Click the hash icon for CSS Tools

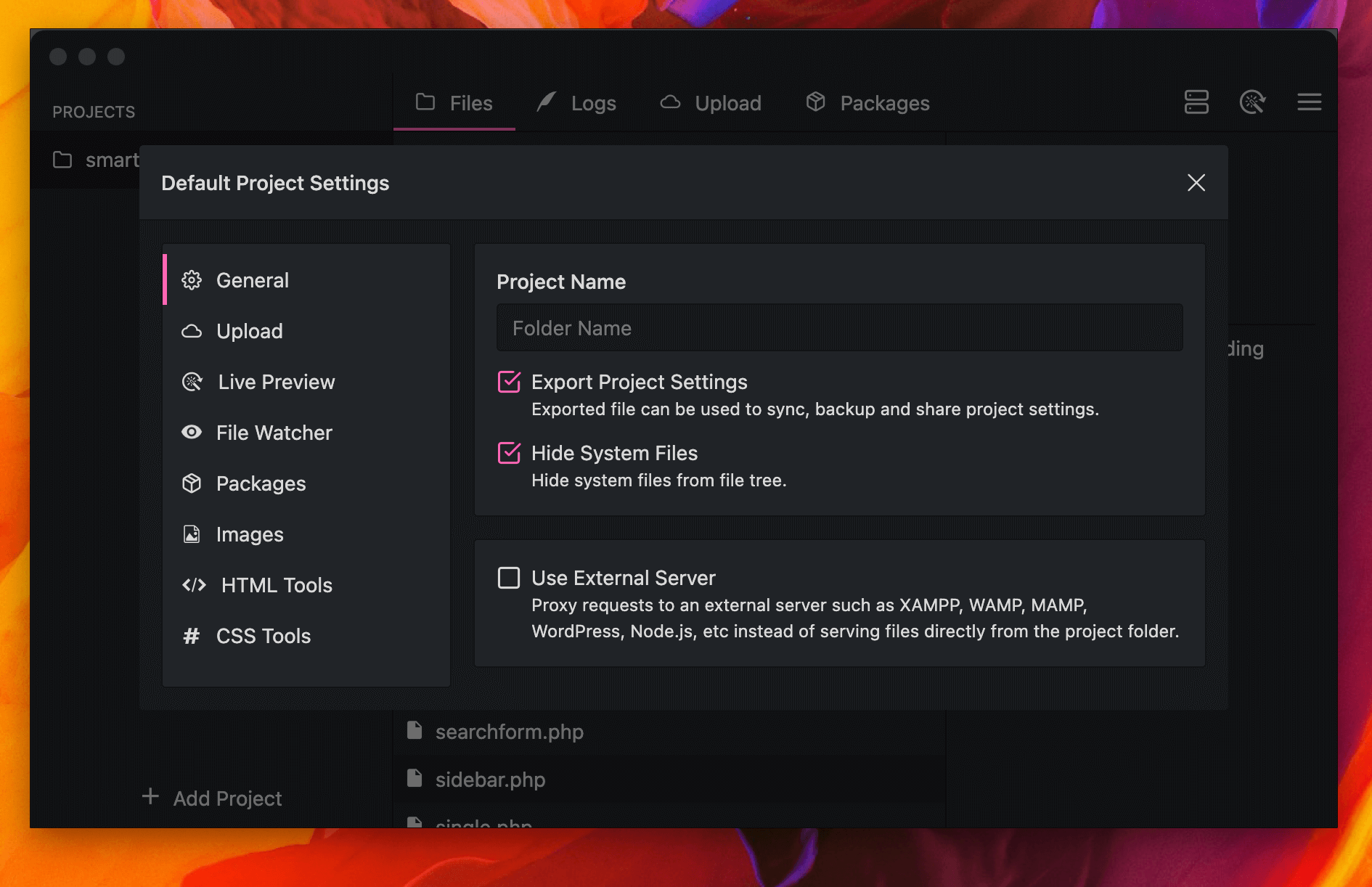(192, 636)
